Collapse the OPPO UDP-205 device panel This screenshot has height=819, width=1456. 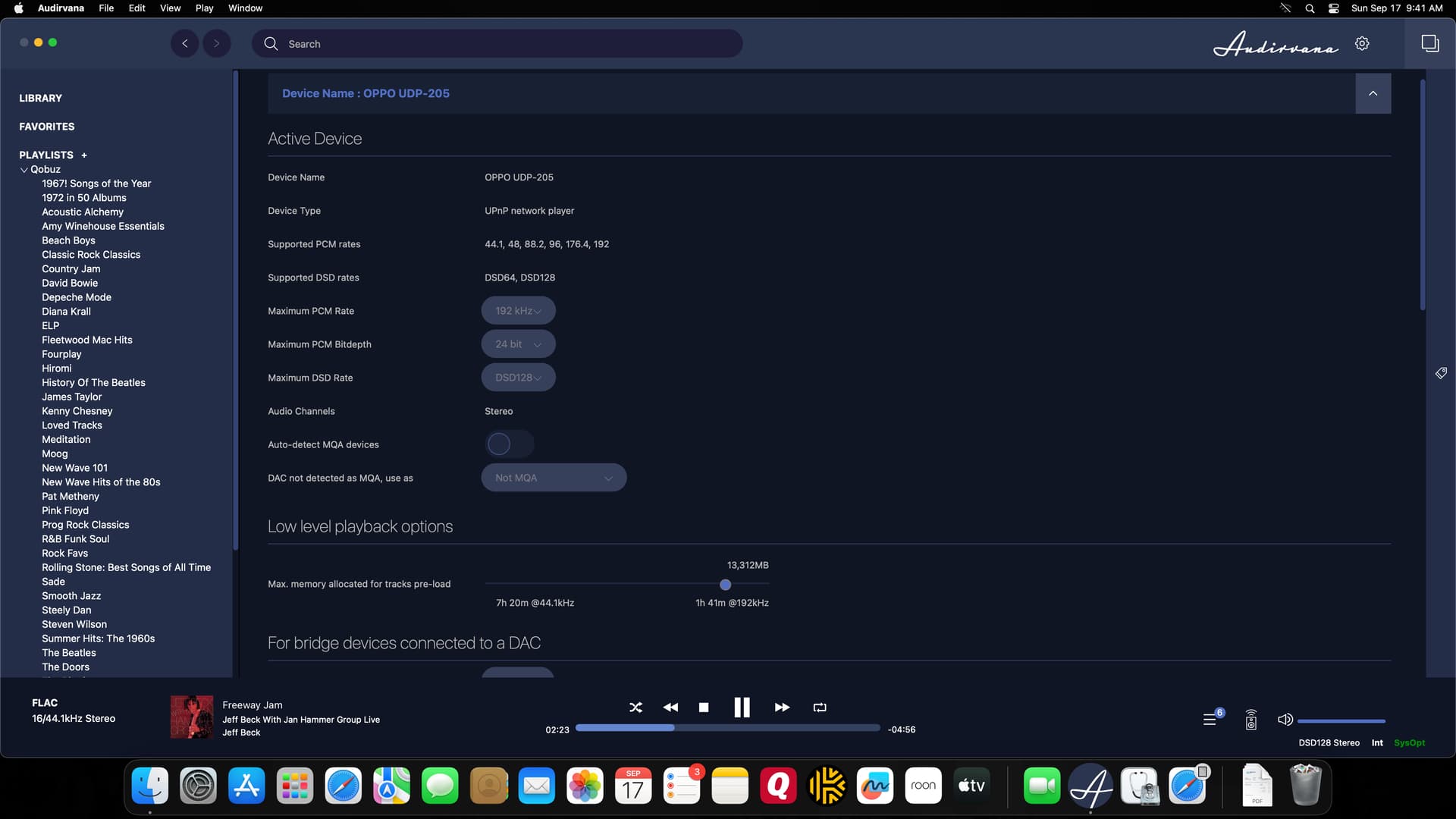(x=1373, y=93)
